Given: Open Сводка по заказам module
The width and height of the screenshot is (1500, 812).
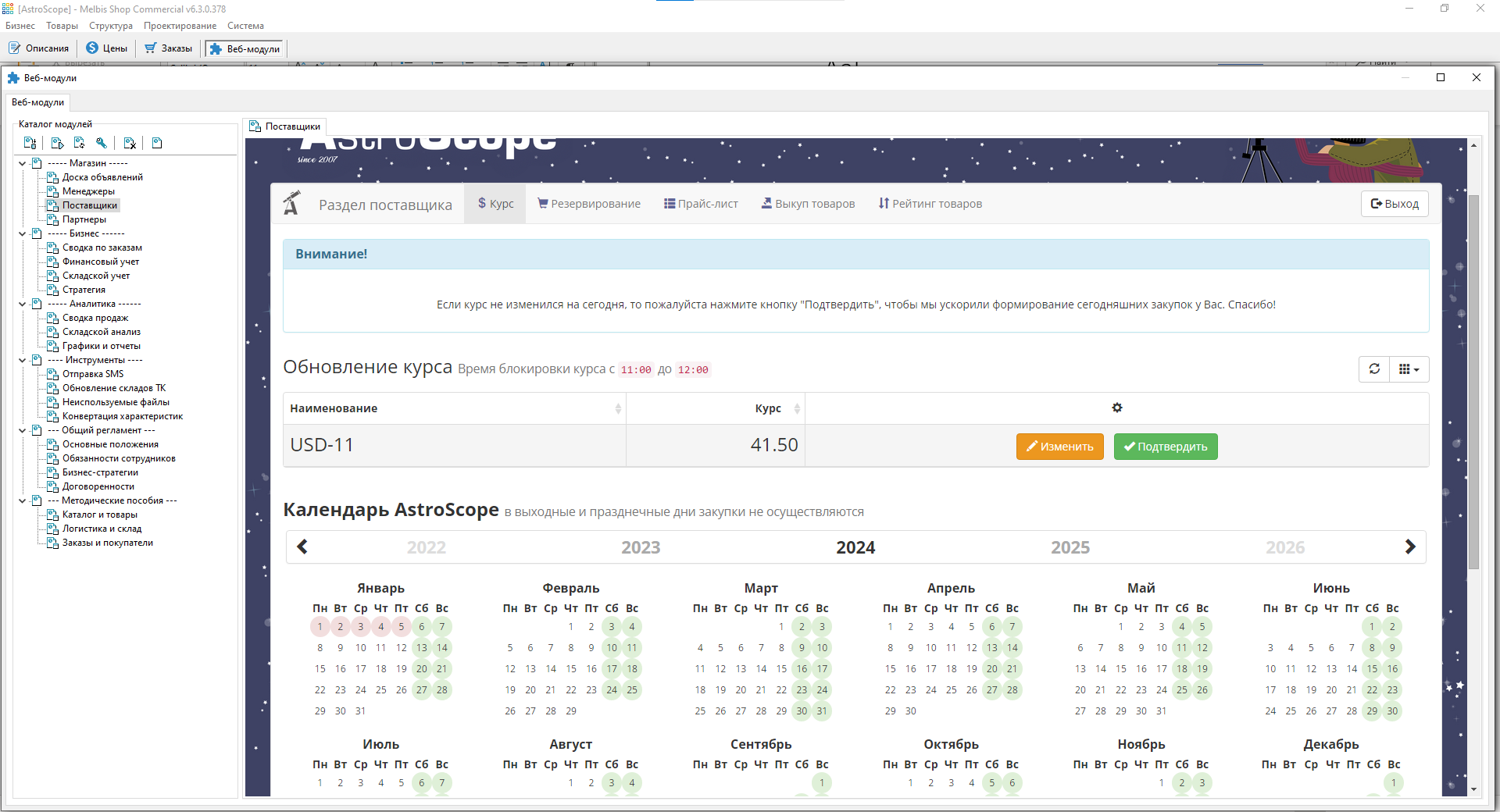Looking at the screenshot, I should [x=102, y=248].
